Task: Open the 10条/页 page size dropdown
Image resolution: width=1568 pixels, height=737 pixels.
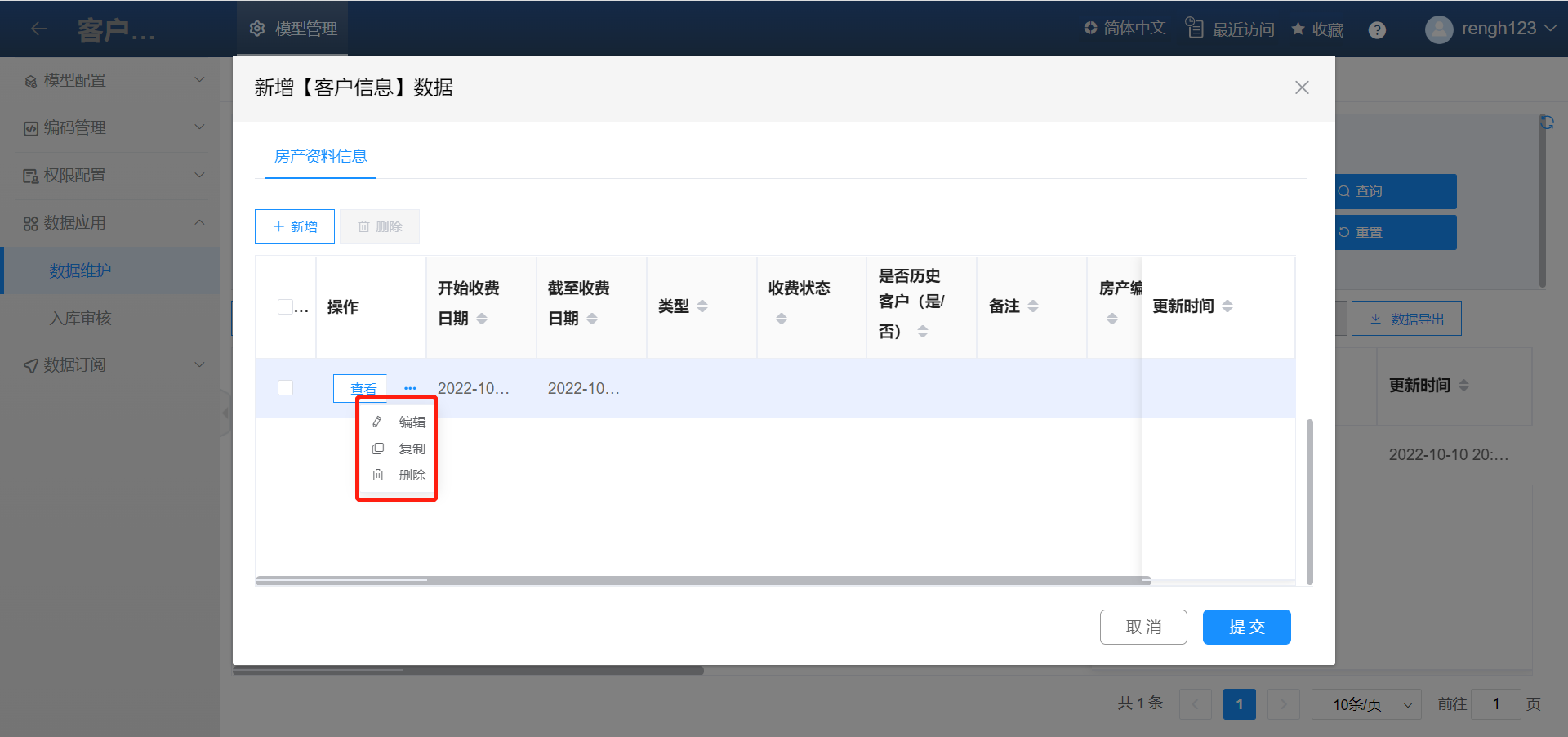Action: 1365,703
